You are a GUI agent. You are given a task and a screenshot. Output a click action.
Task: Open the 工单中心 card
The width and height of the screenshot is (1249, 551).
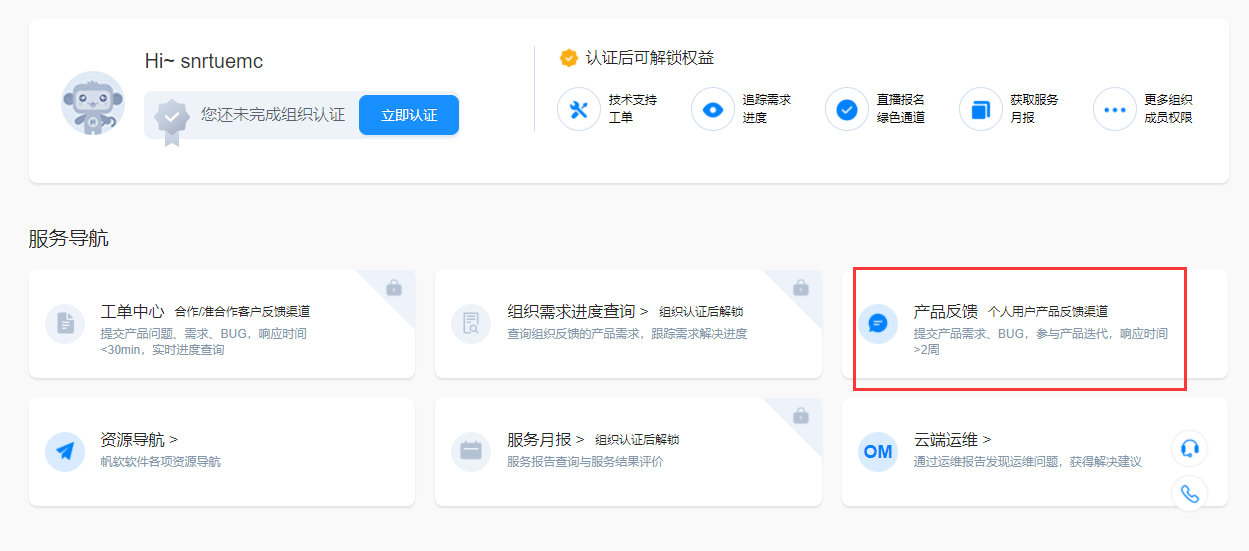tap(222, 324)
